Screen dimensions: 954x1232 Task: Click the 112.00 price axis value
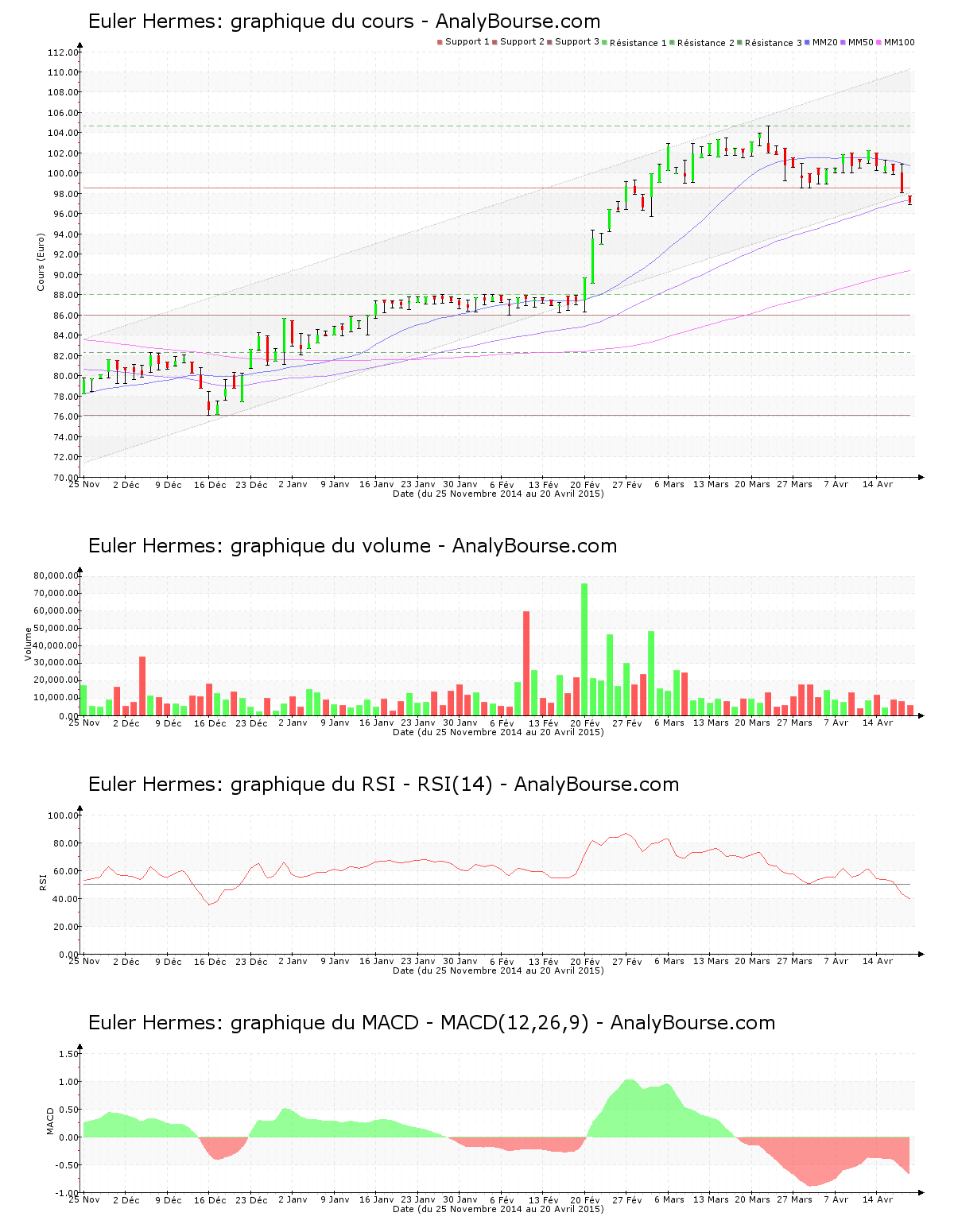coord(64,52)
